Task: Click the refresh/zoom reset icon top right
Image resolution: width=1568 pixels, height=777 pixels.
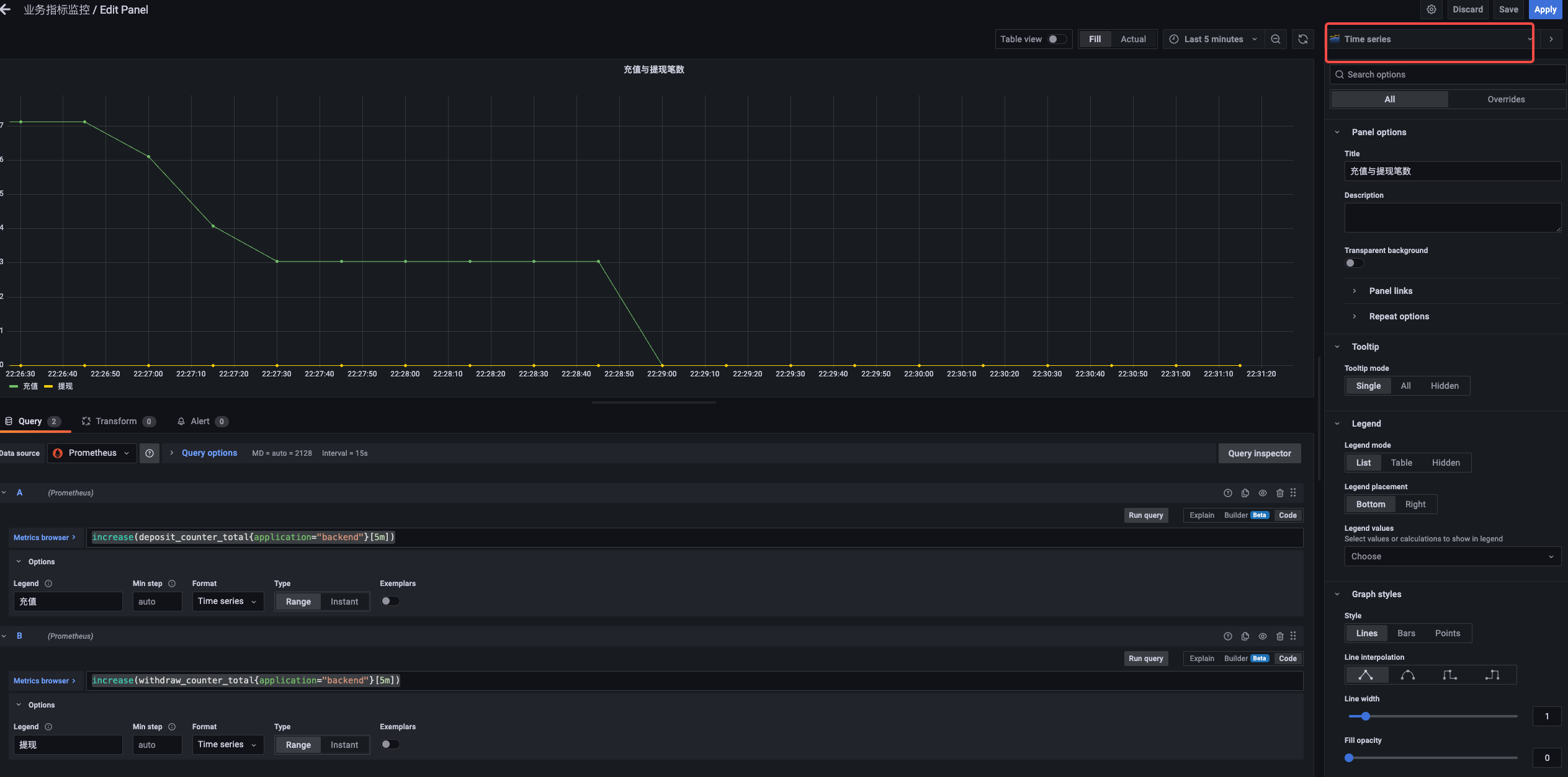Action: (x=1303, y=40)
